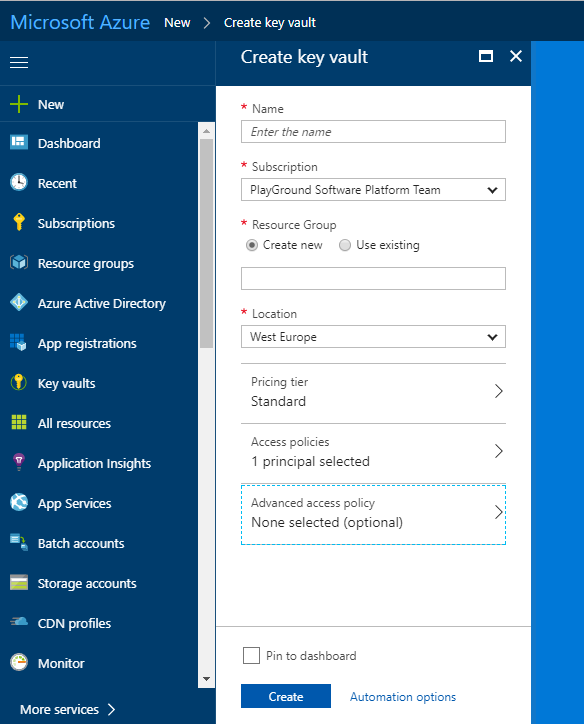Go to Subscriptions in the sidebar
Image resolution: width=584 pixels, height=724 pixels.
point(76,223)
